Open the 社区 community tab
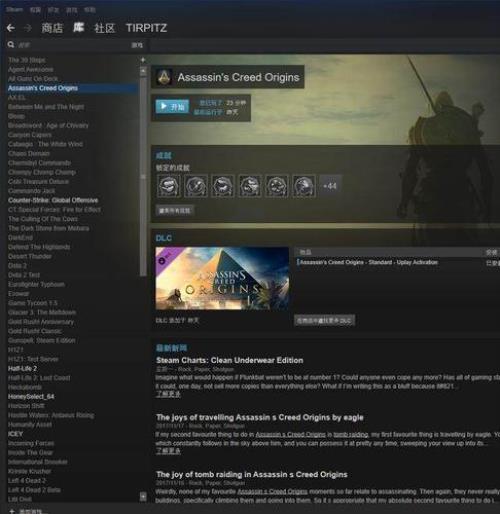The image size is (500, 514). point(104,28)
